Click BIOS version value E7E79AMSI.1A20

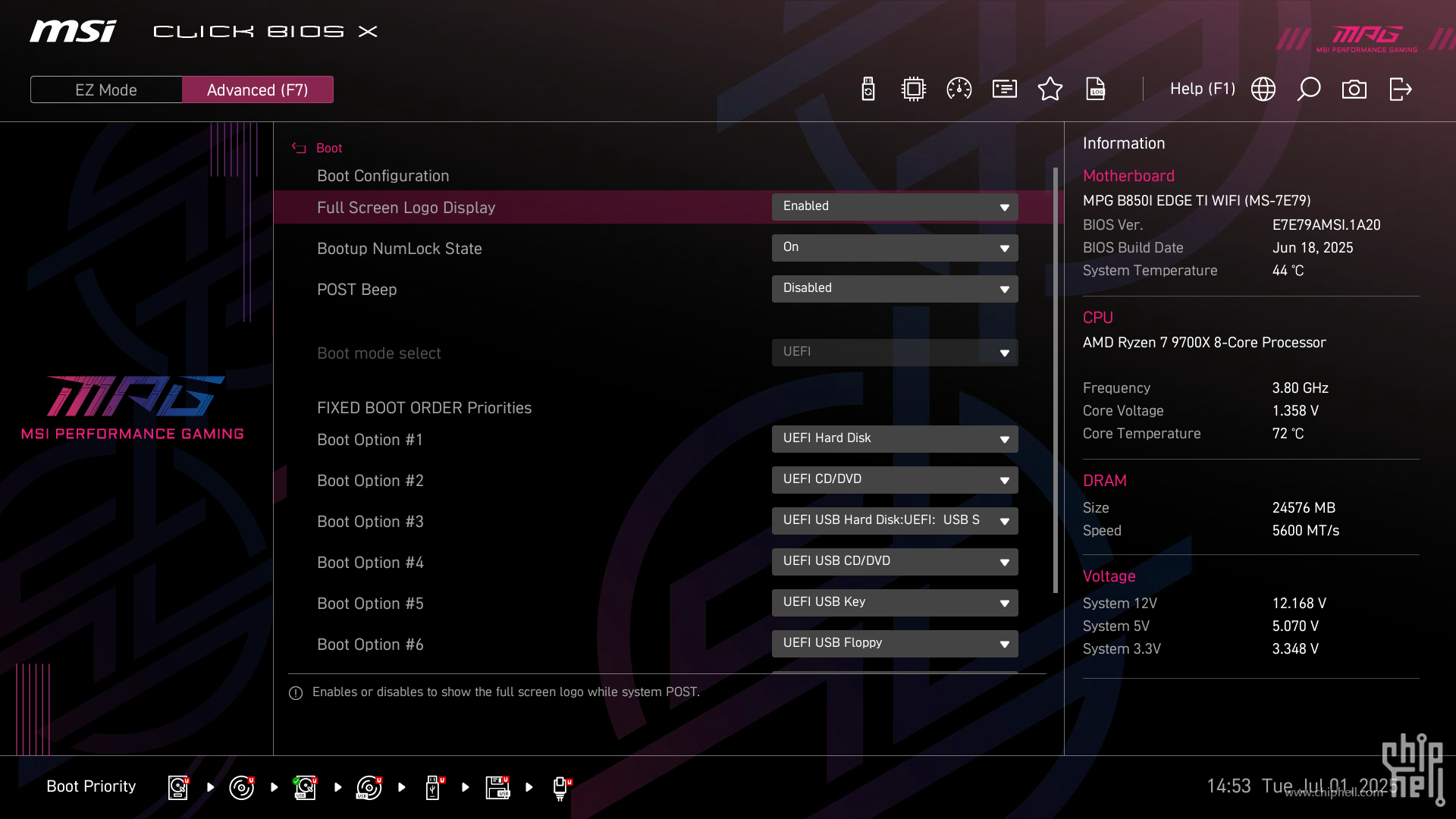tap(1326, 225)
